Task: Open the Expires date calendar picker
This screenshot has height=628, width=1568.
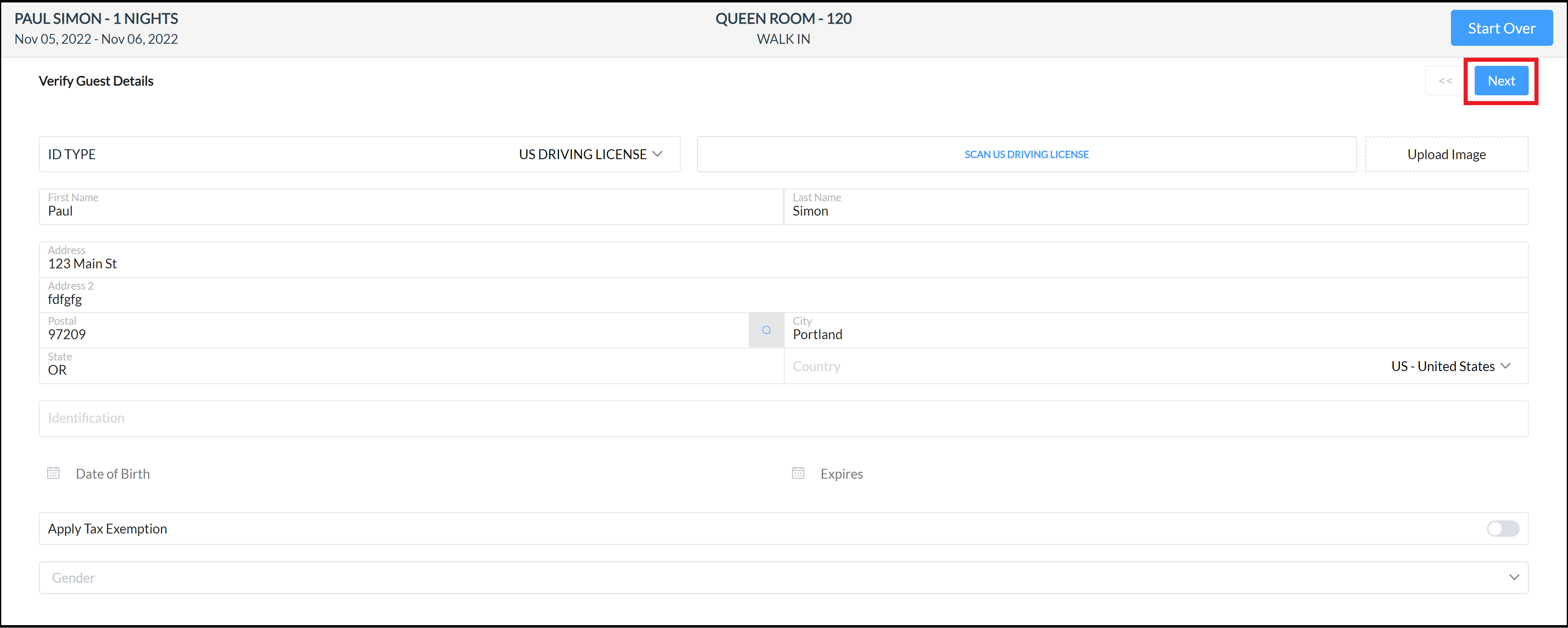Action: 798,472
